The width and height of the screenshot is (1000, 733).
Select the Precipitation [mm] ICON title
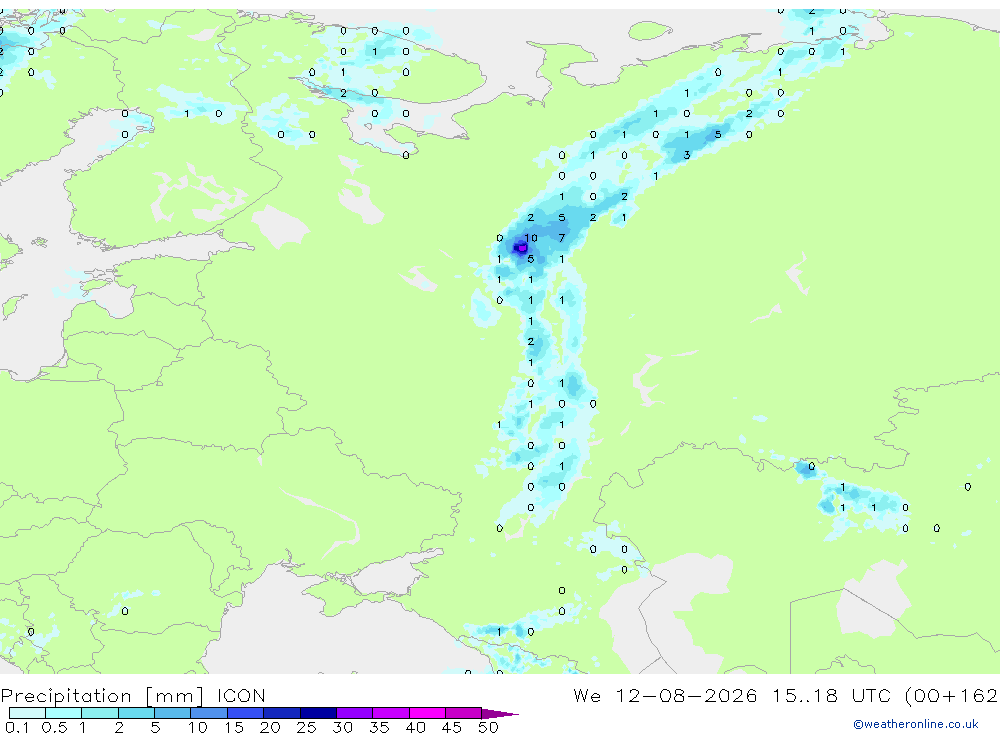pos(133,696)
